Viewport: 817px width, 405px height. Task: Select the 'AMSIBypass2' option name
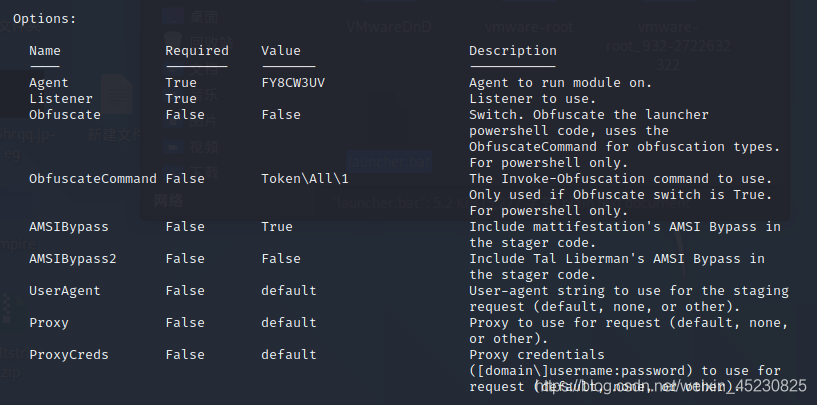tap(73, 259)
